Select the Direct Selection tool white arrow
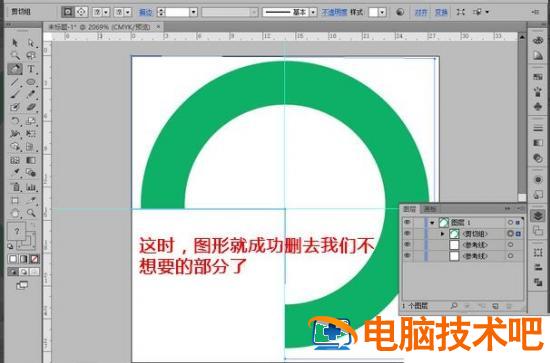Image resolution: width=550 pixels, height=363 pixels. [x=31, y=43]
